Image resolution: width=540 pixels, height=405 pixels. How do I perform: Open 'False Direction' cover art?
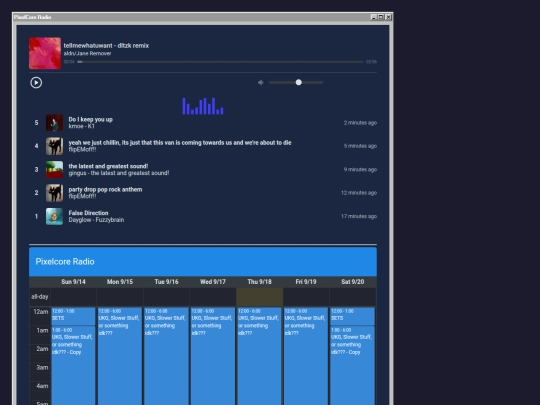click(54, 216)
